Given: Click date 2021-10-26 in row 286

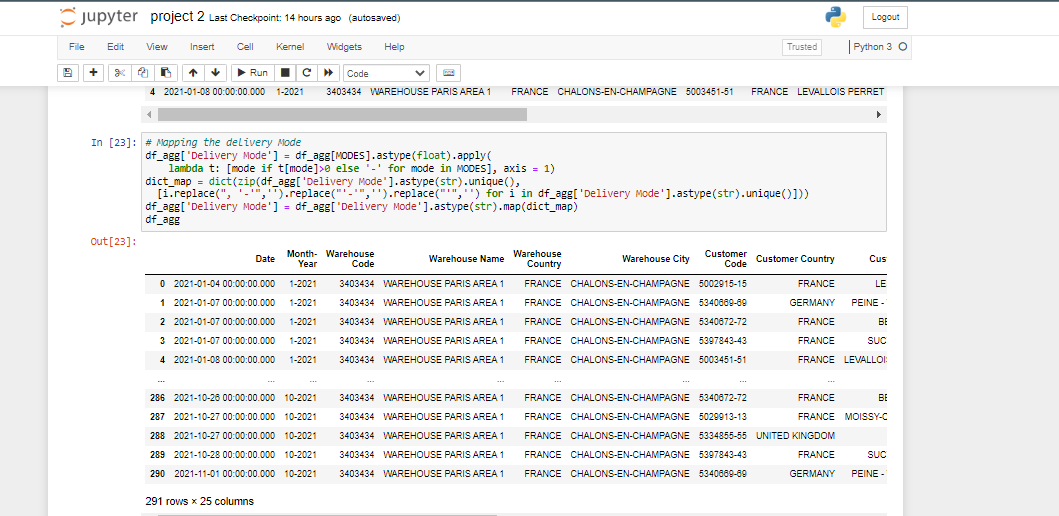Looking at the screenshot, I should coord(224,398).
